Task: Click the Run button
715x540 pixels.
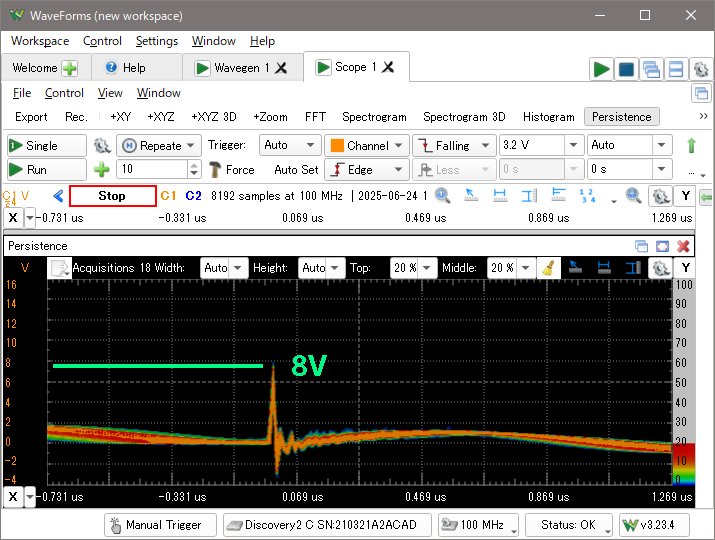Action: click(47, 170)
